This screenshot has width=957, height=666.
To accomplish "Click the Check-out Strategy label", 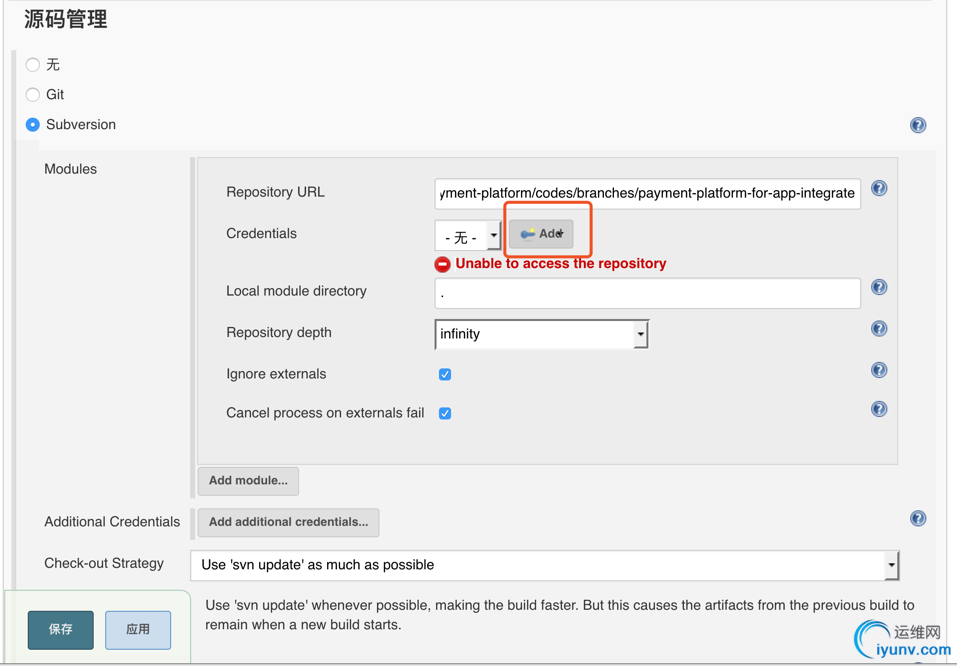I will [x=104, y=563].
